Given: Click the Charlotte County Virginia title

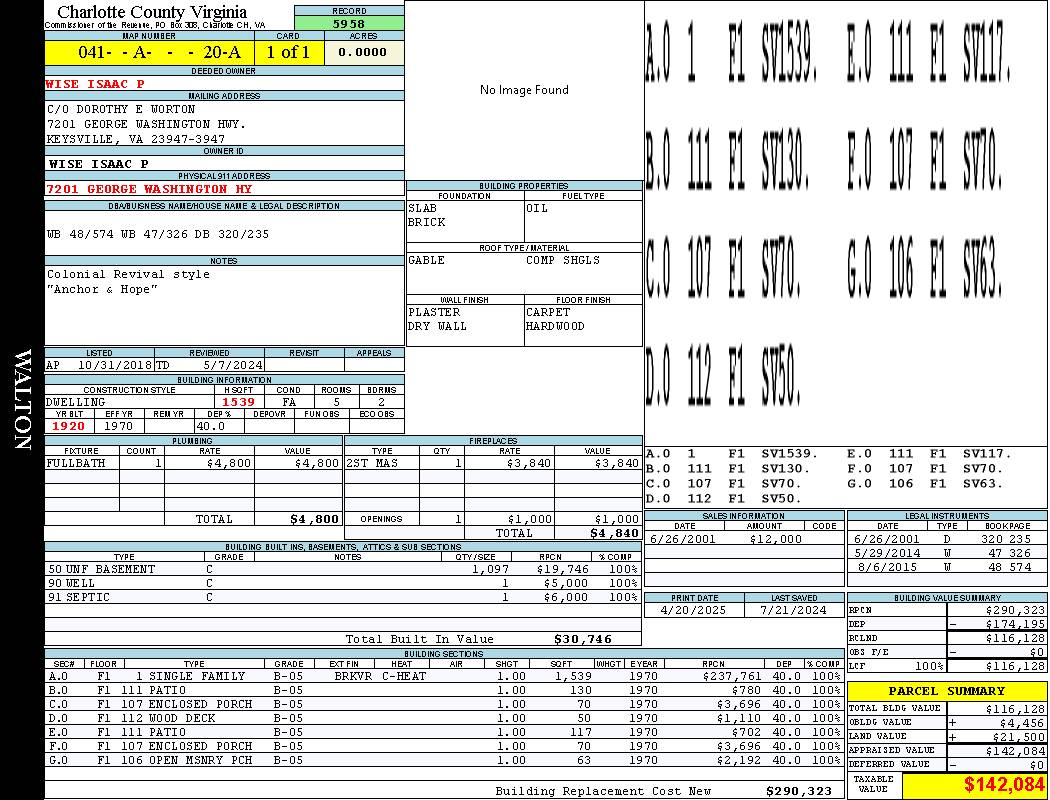Looking at the screenshot, I should point(152,12).
